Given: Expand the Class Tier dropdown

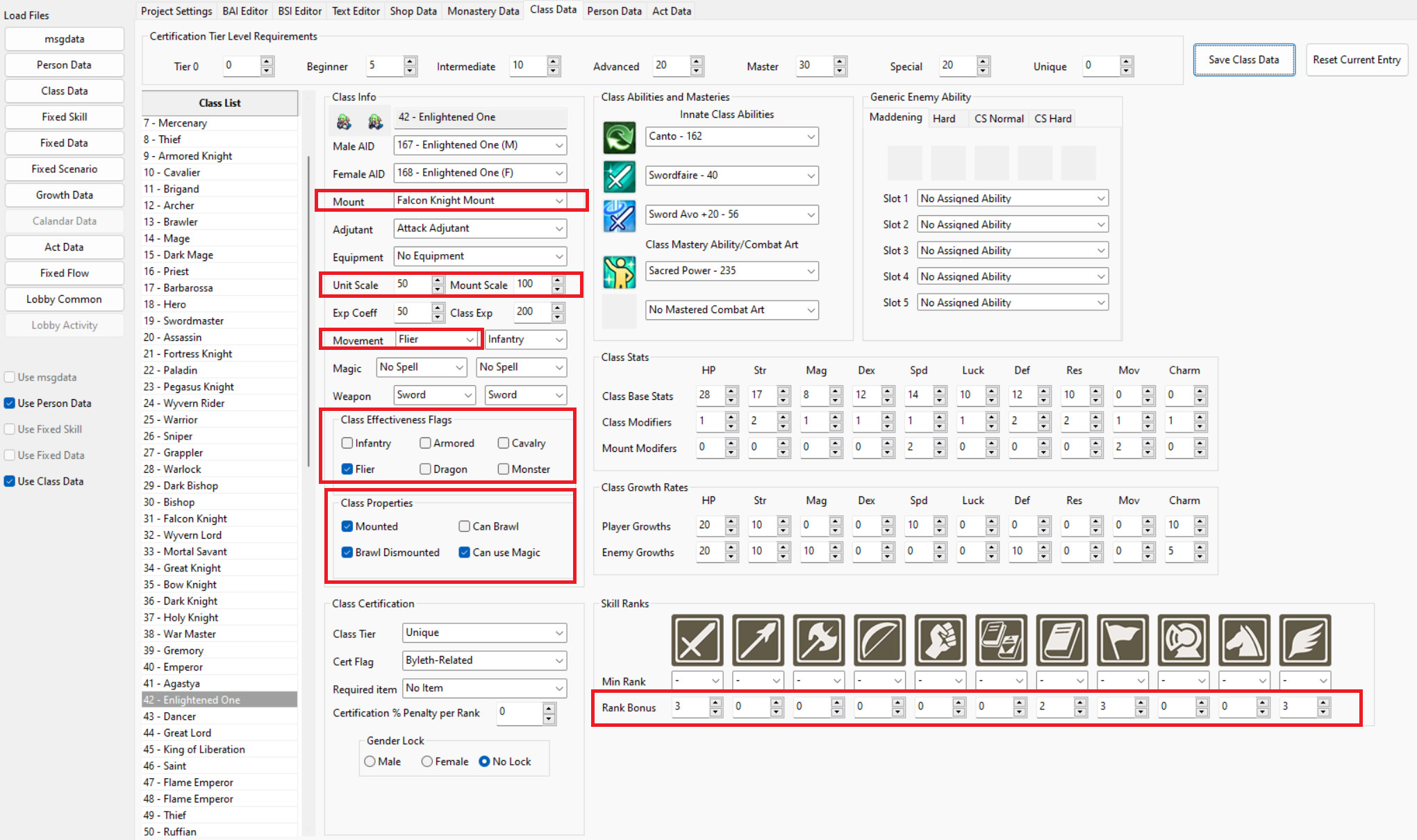Looking at the screenshot, I should (x=484, y=632).
